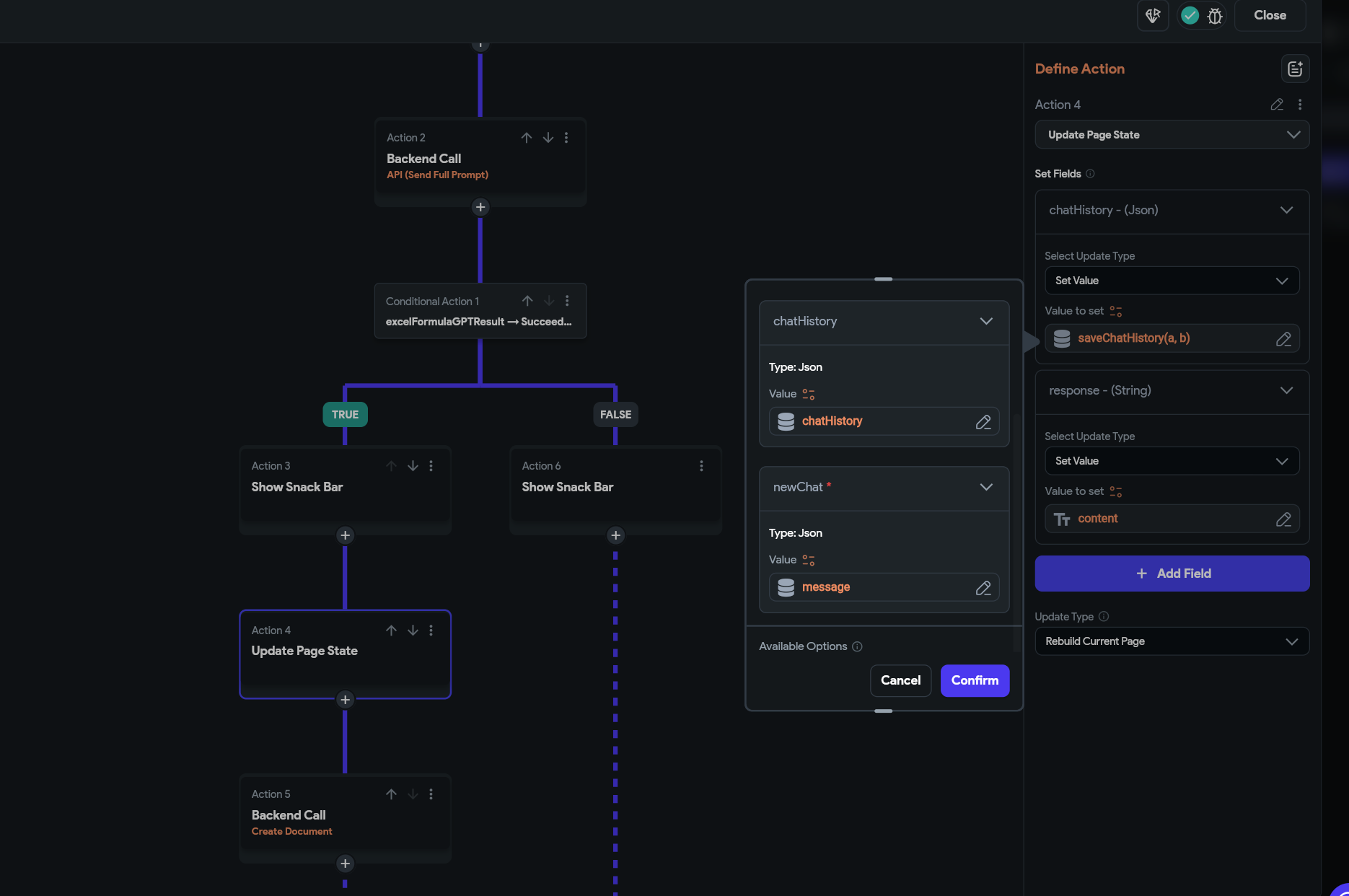Click Update Type info icon

pyautogui.click(x=1104, y=617)
